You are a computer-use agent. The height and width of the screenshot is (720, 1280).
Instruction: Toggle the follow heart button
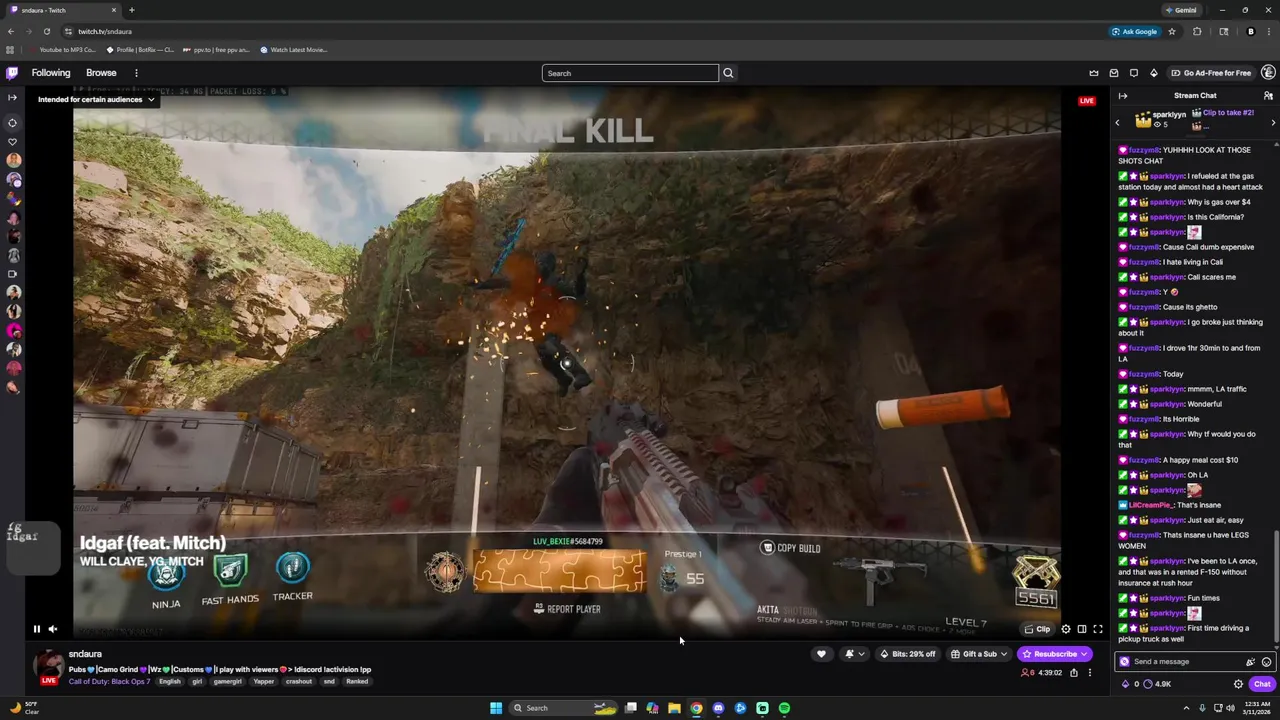pos(821,654)
